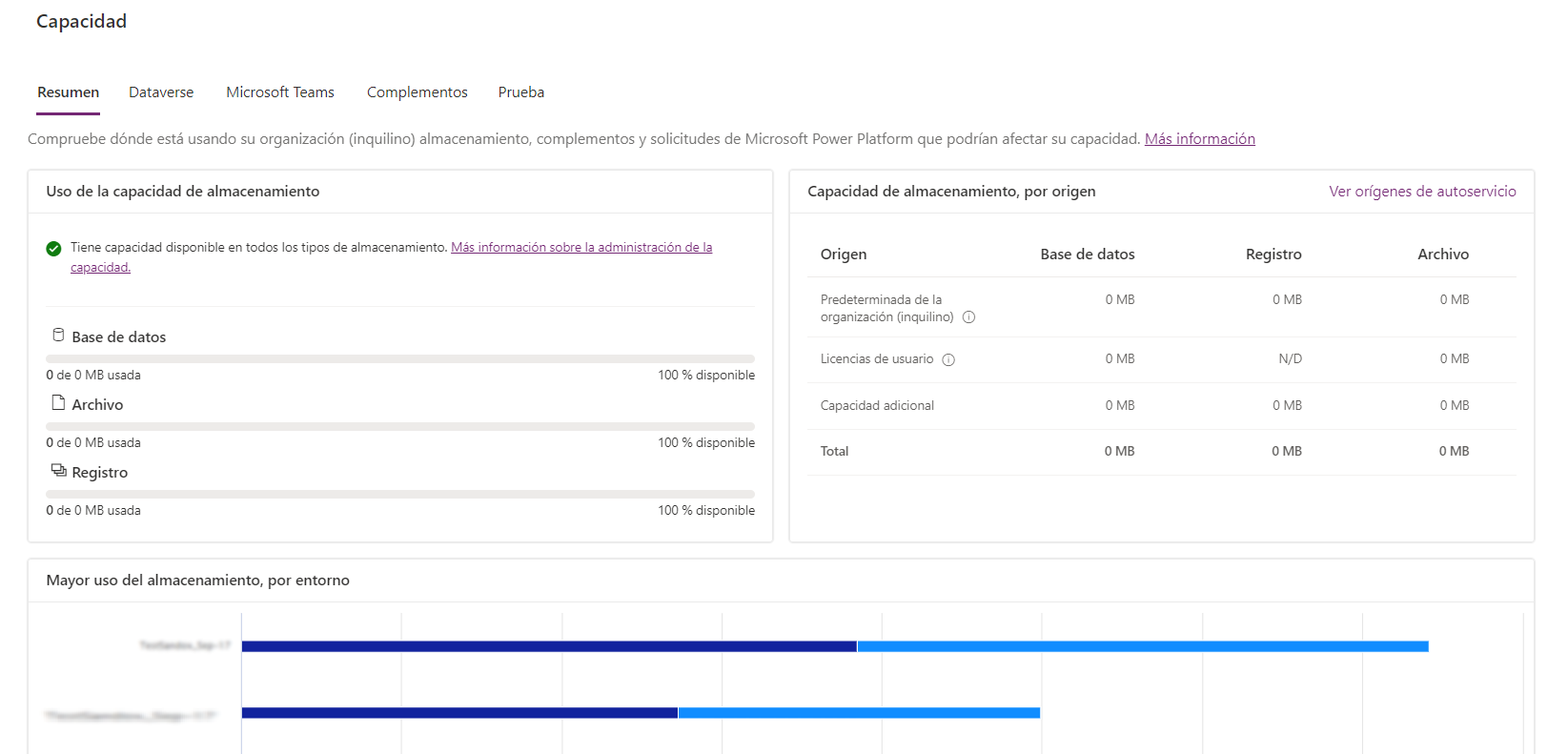
Task: Click the Archivo section label
Action: [x=97, y=405]
